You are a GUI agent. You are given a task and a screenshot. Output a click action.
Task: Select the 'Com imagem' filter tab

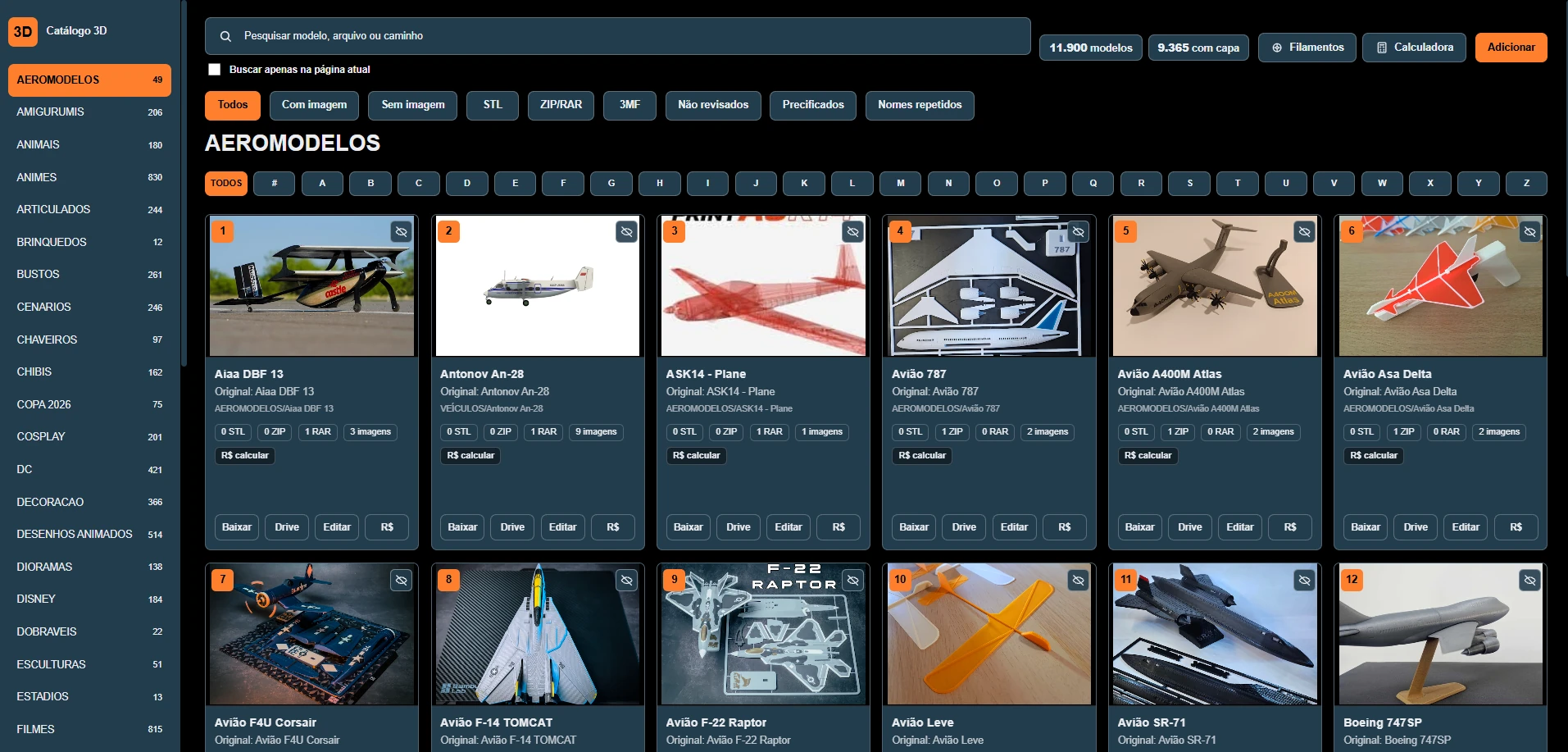click(x=314, y=105)
